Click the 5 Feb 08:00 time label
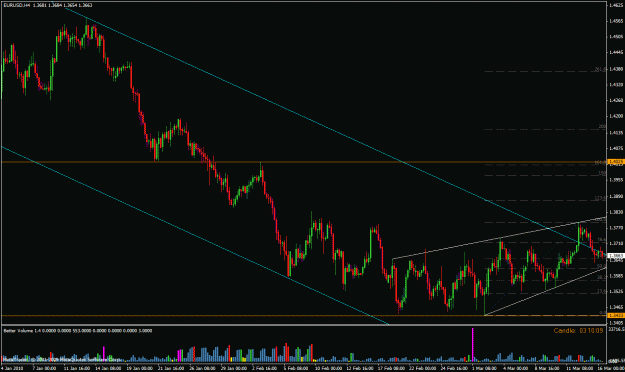Image resolution: width=625 pixels, height=372 pixels. point(296,368)
